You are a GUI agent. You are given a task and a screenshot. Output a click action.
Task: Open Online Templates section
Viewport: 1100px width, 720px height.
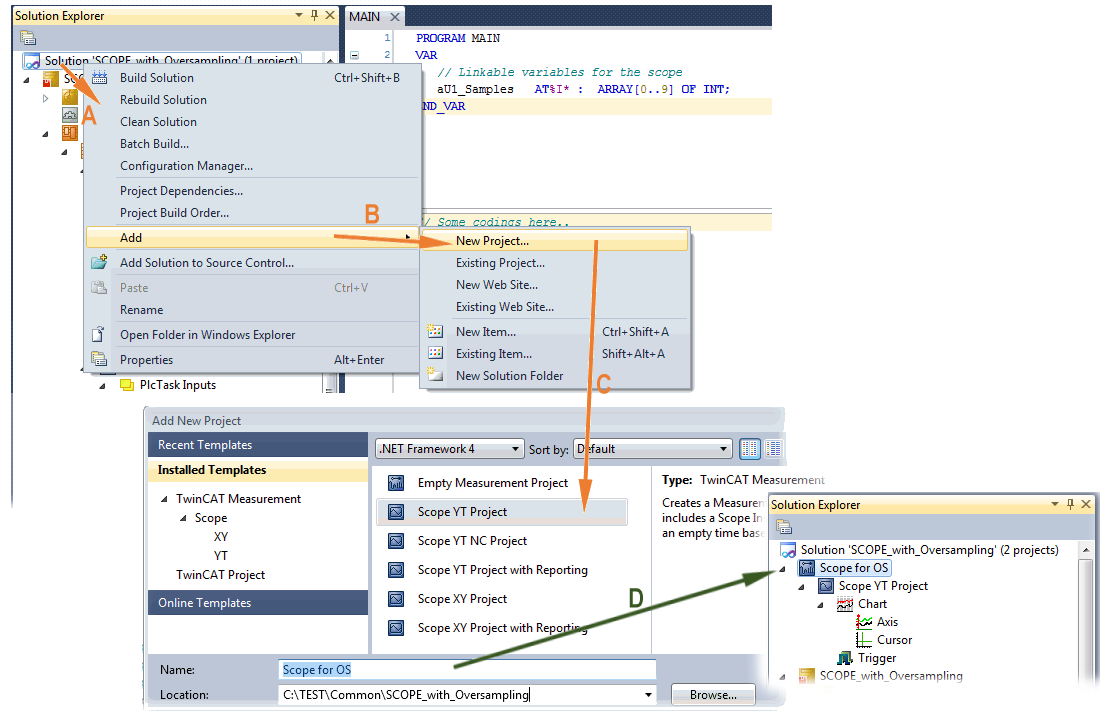pyautogui.click(x=257, y=603)
